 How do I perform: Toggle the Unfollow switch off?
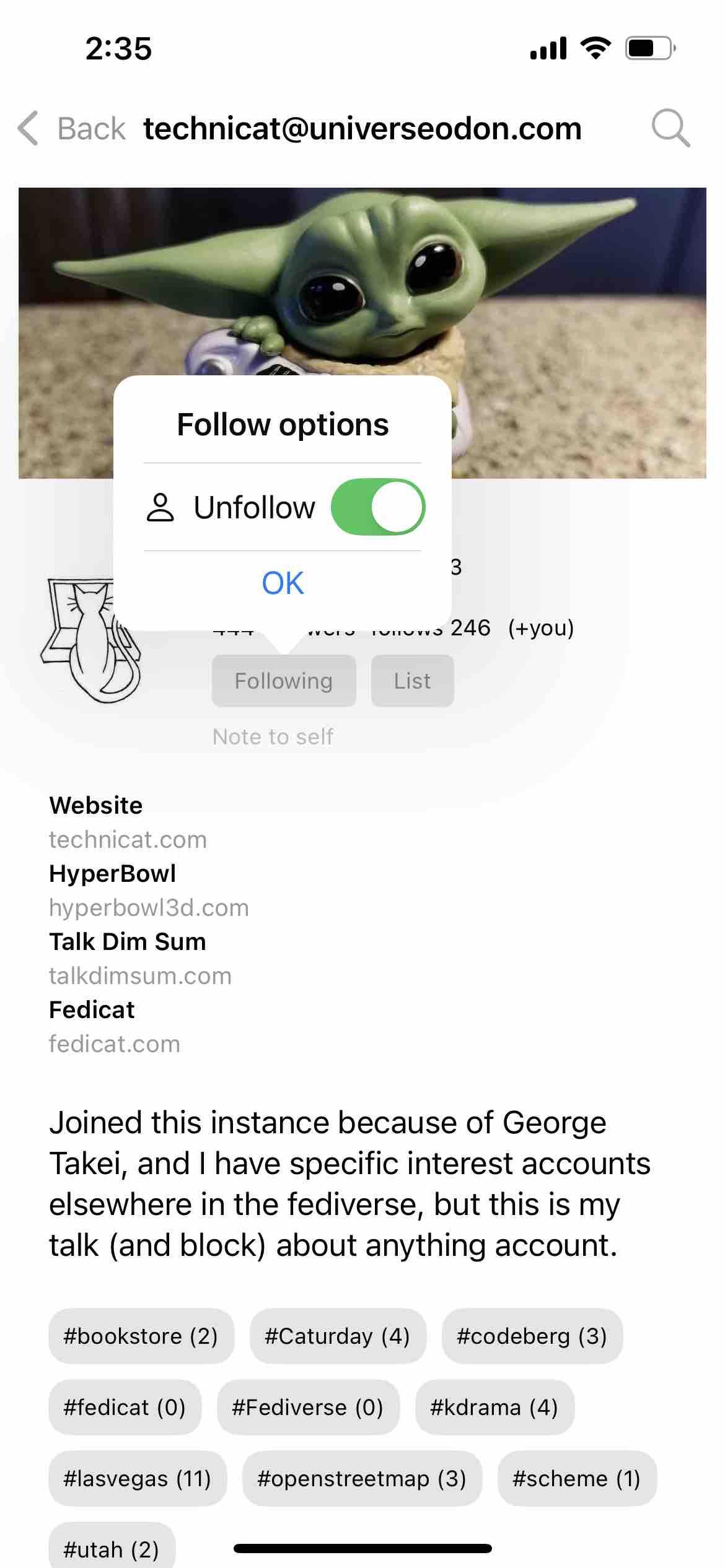pyautogui.click(x=378, y=507)
